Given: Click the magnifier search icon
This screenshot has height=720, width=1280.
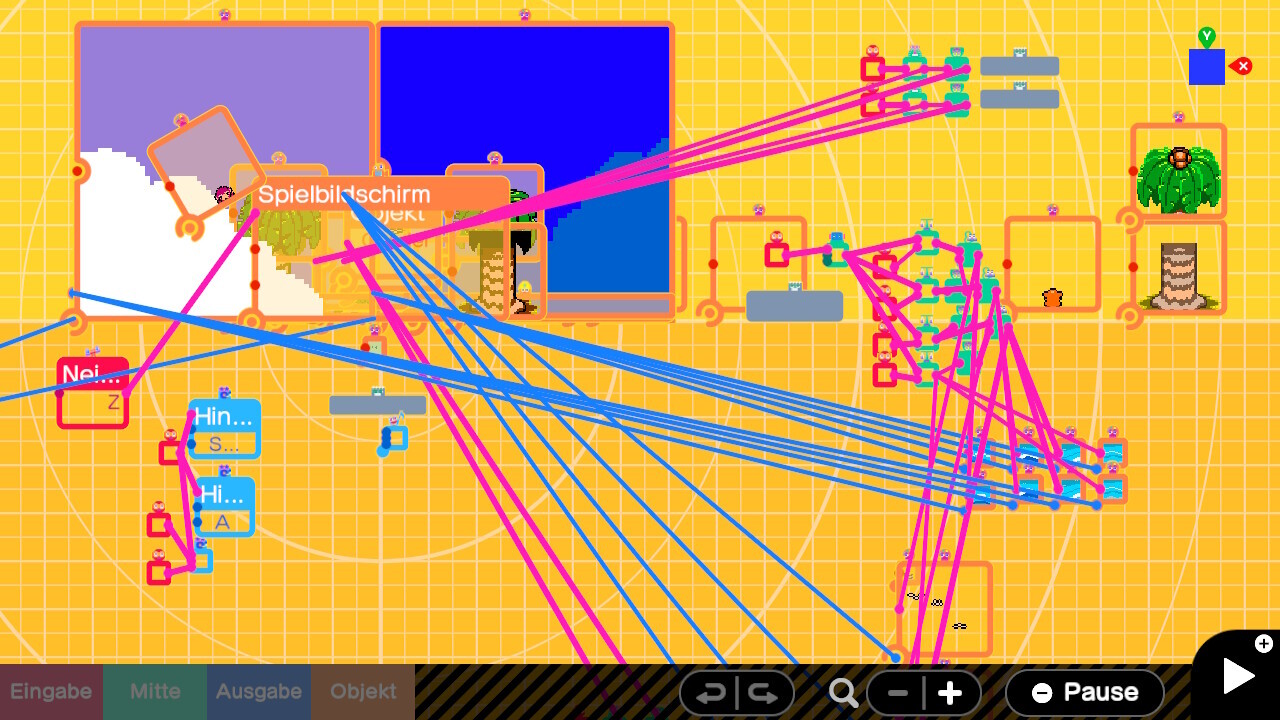Looking at the screenshot, I should 843,692.
